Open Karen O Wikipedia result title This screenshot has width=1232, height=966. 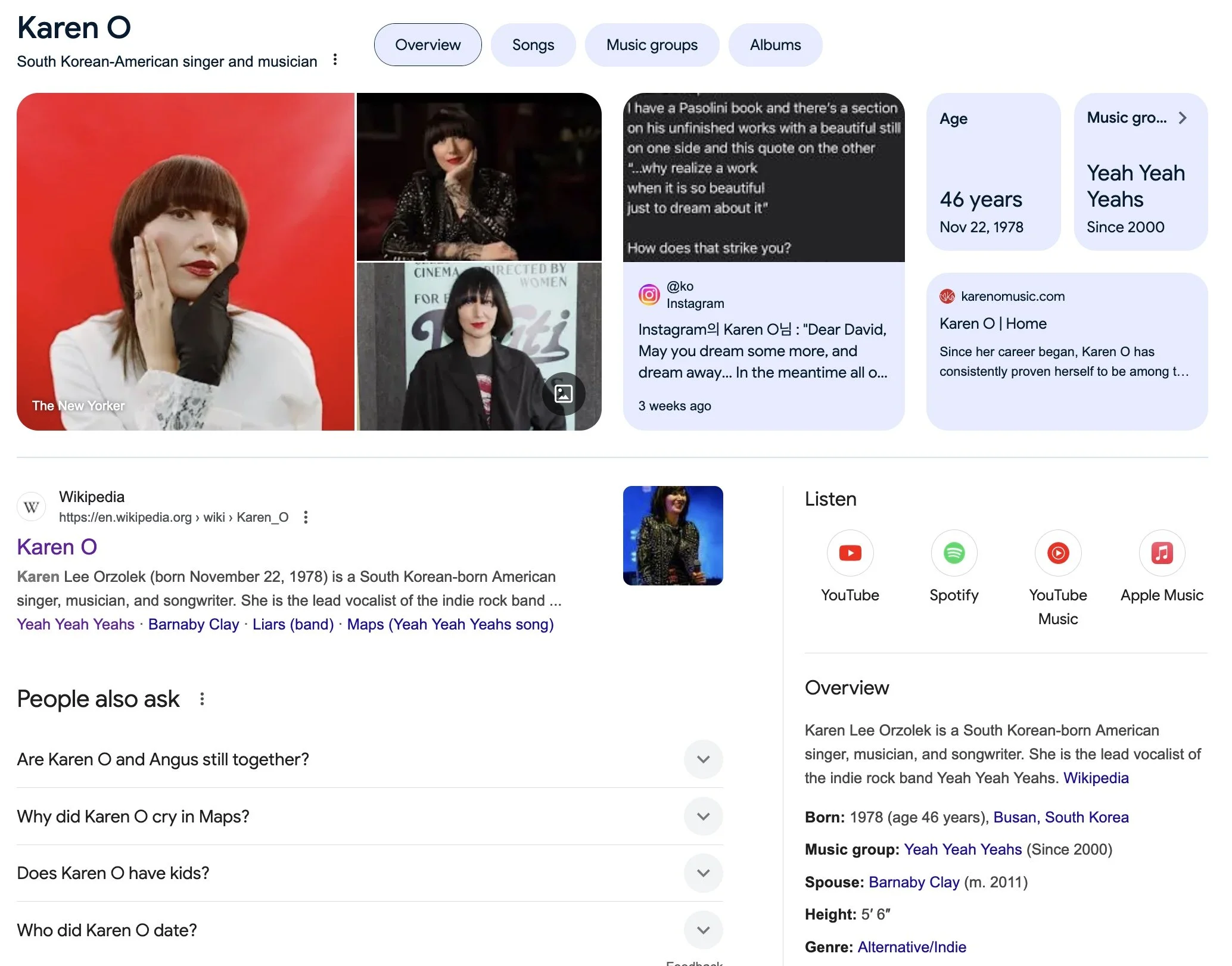(57, 547)
